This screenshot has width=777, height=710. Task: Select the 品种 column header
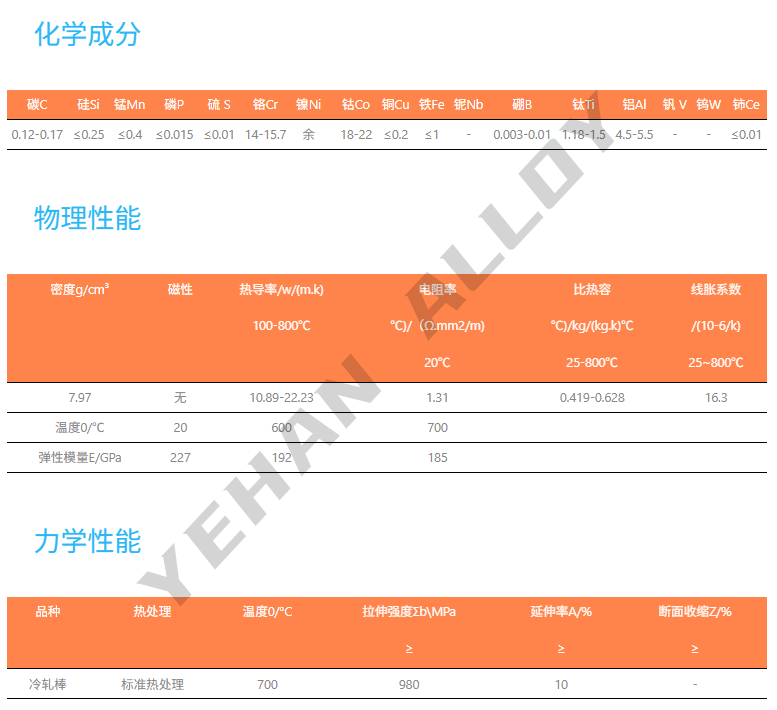click(48, 612)
